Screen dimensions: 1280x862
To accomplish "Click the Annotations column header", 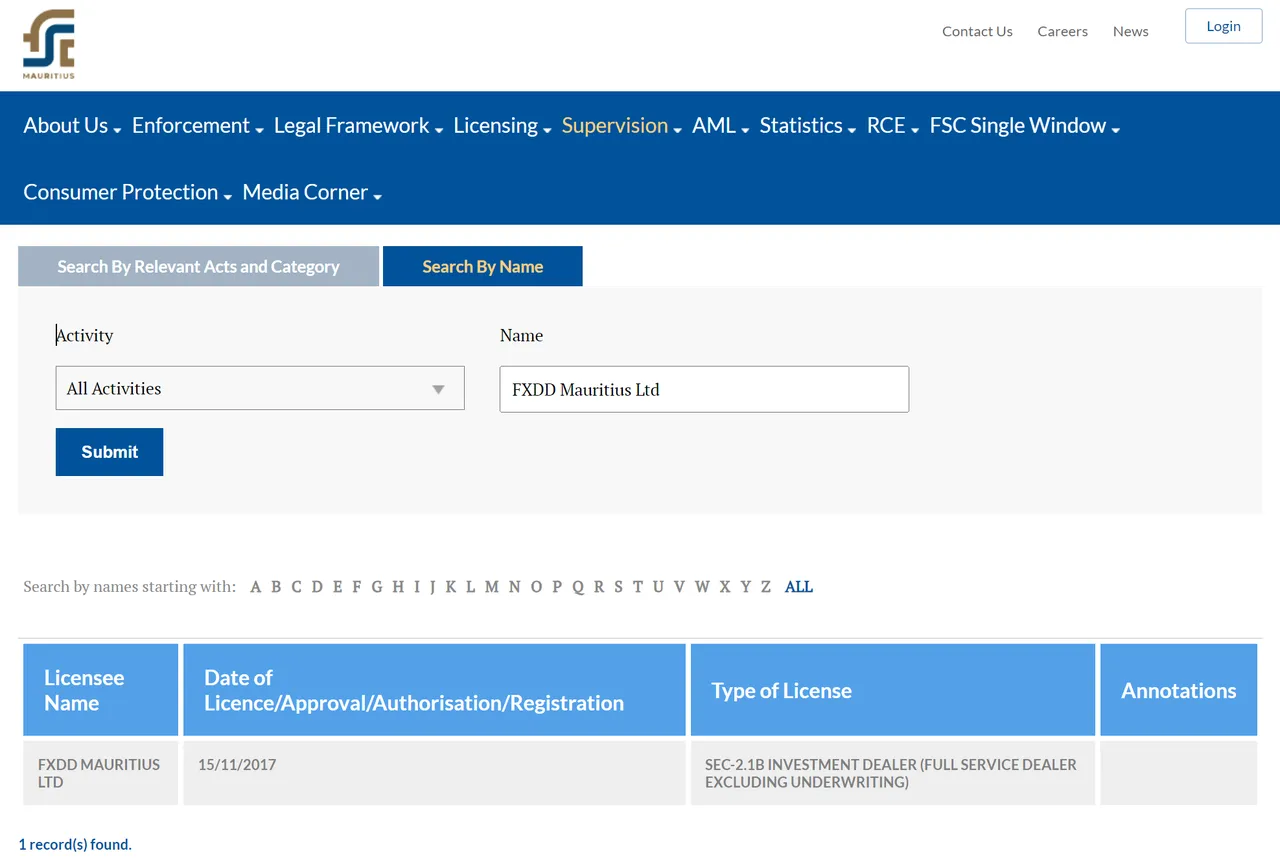I will pyautogui.click(x=1179, y=690).
